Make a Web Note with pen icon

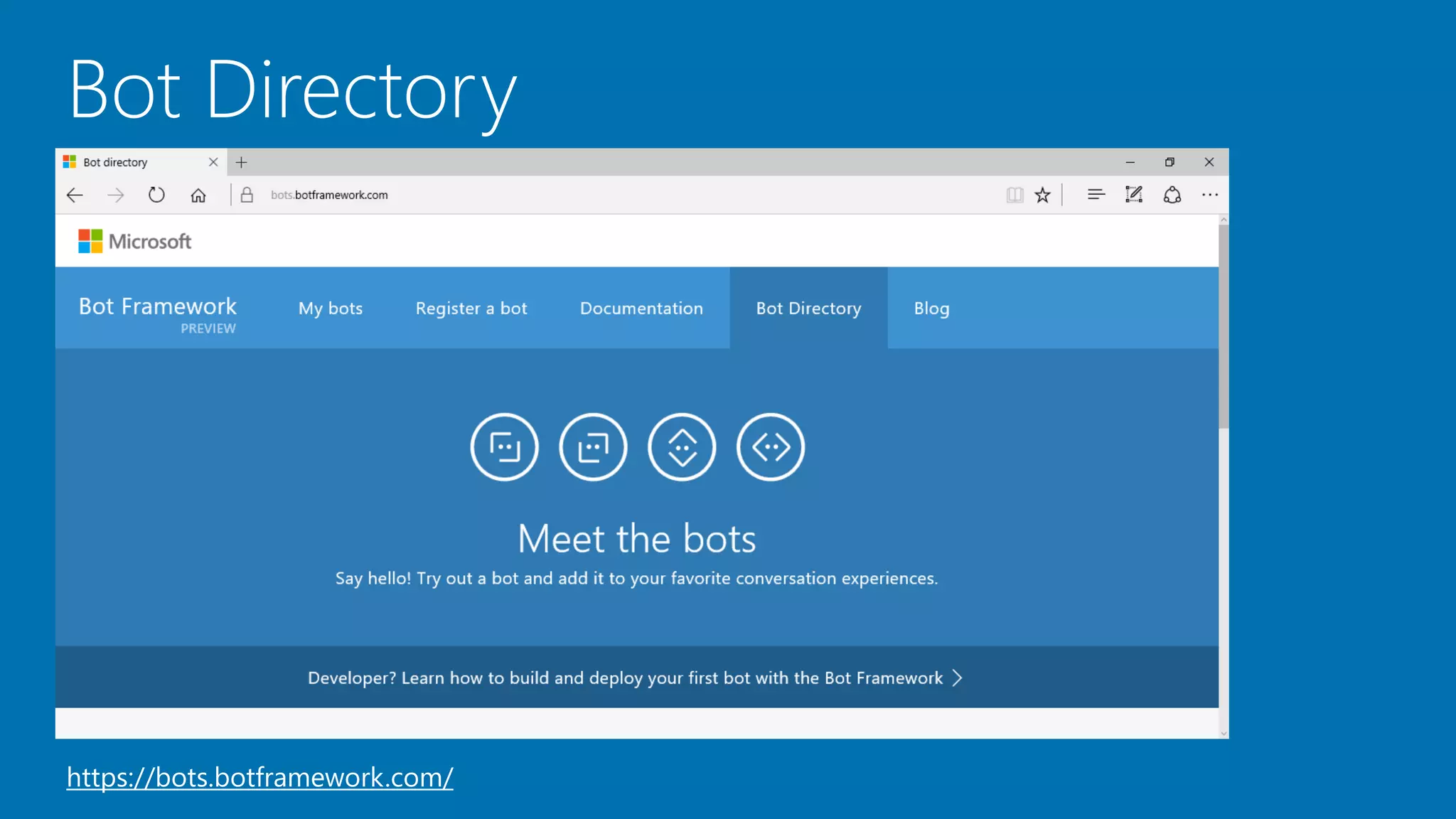(x=1134, y=194)
